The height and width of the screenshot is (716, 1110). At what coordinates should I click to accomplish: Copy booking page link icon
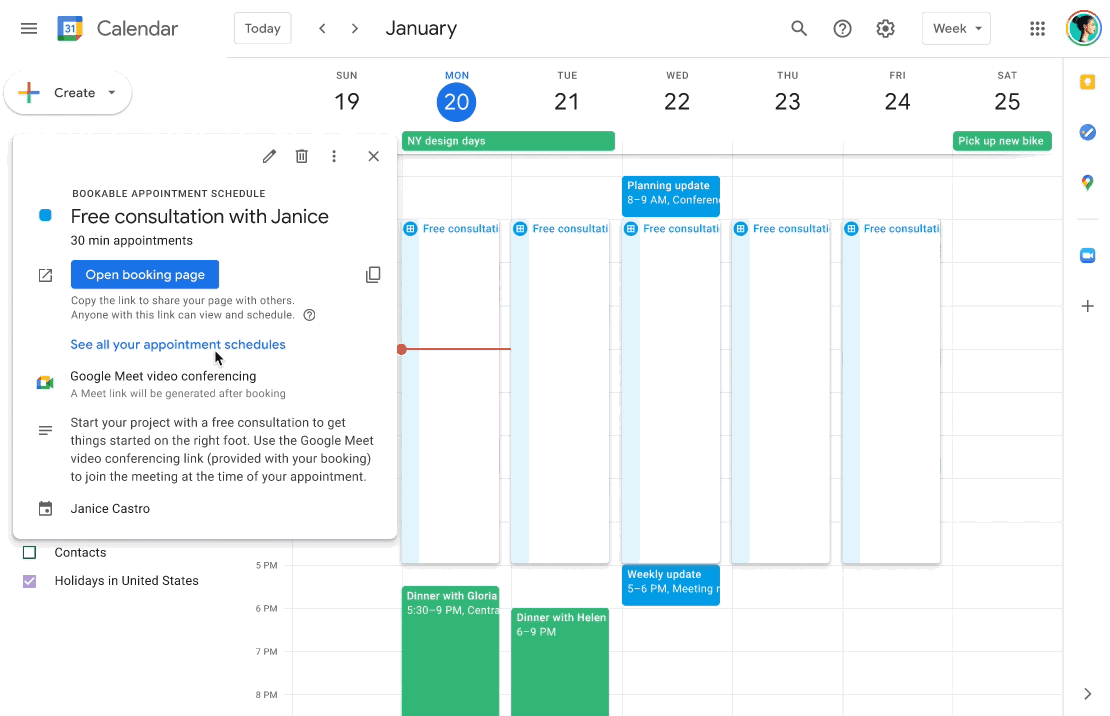[x=373, y=275]
